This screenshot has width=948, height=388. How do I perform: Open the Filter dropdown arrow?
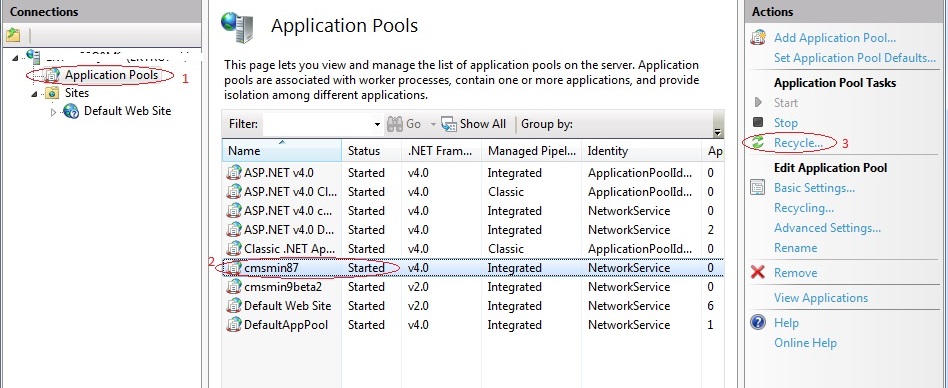[x=377, y=124]
